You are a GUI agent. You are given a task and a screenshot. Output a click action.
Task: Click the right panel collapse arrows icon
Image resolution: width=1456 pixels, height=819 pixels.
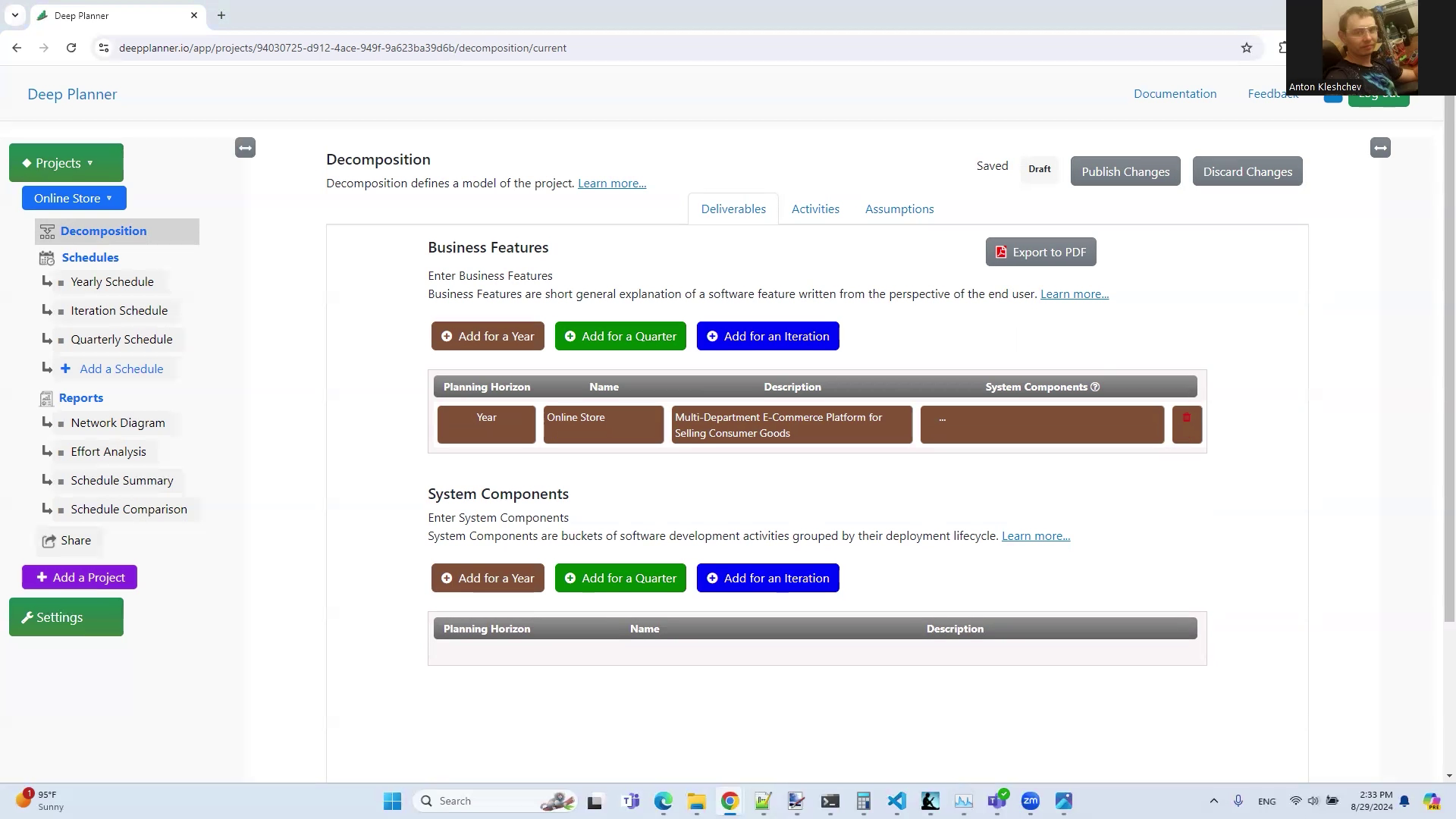coord(1380,148)
